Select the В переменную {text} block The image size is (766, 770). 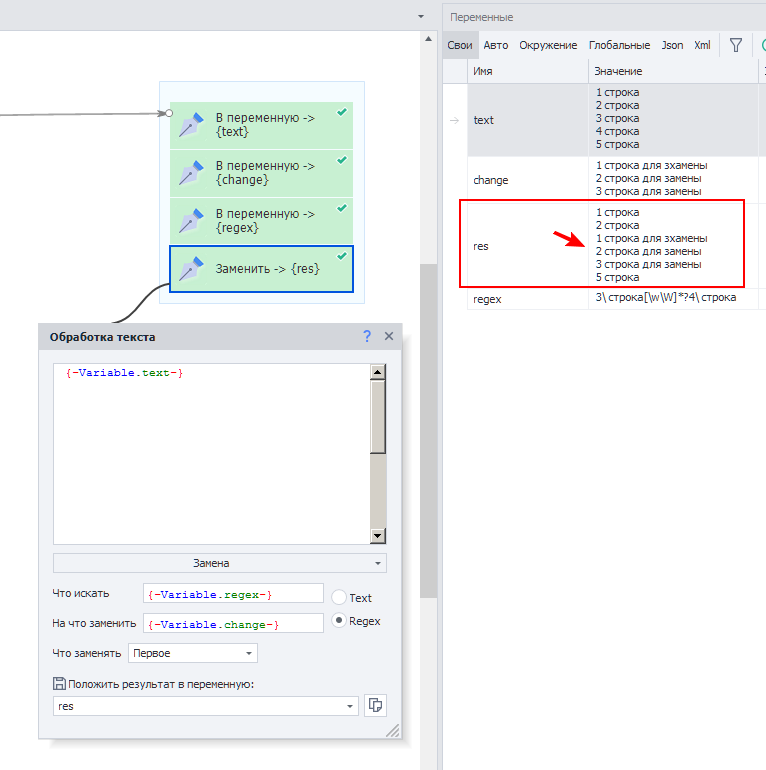tap(261, 125)
